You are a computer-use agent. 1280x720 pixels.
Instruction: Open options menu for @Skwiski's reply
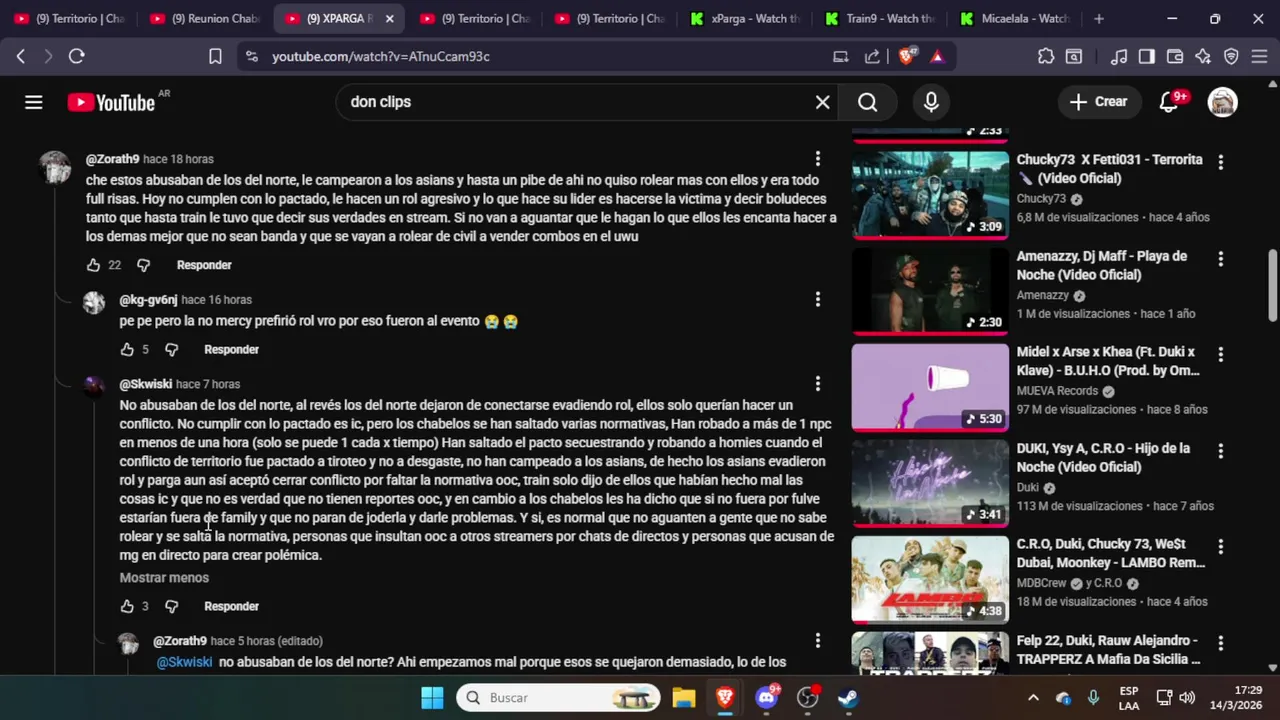(x=817, y=384)
